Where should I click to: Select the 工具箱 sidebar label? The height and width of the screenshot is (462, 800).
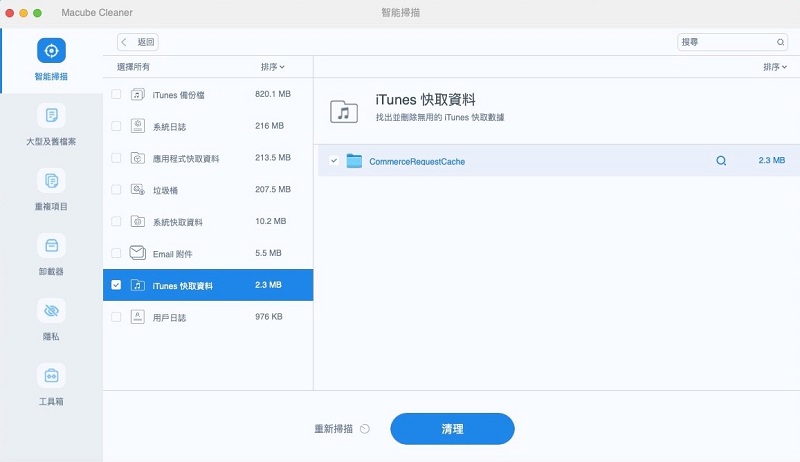tap(51, 402)
